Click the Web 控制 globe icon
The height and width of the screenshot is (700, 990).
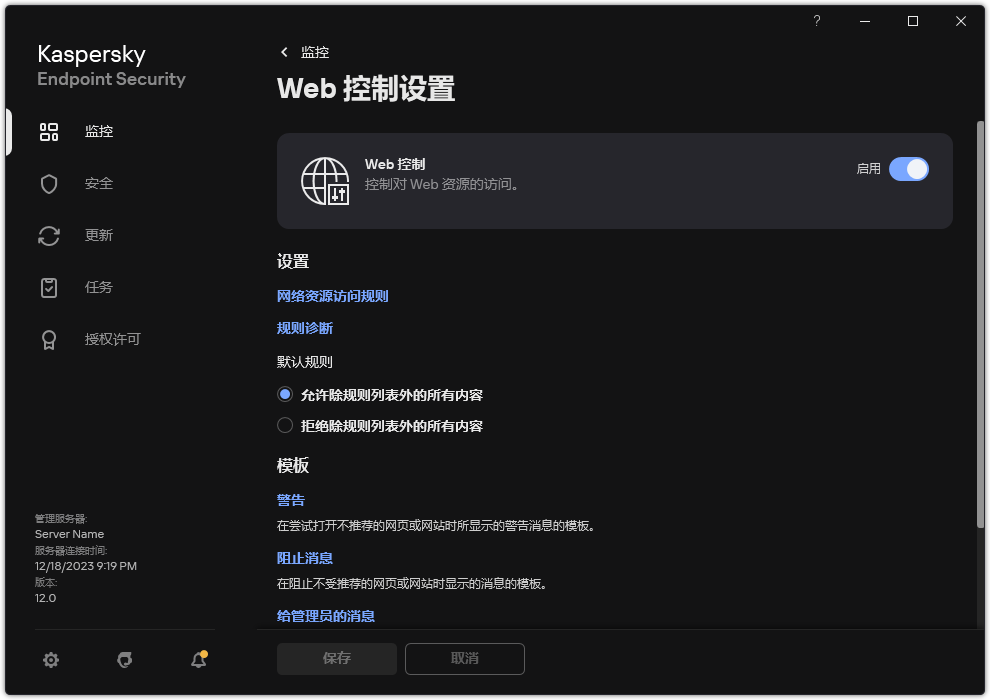point(325,181)
